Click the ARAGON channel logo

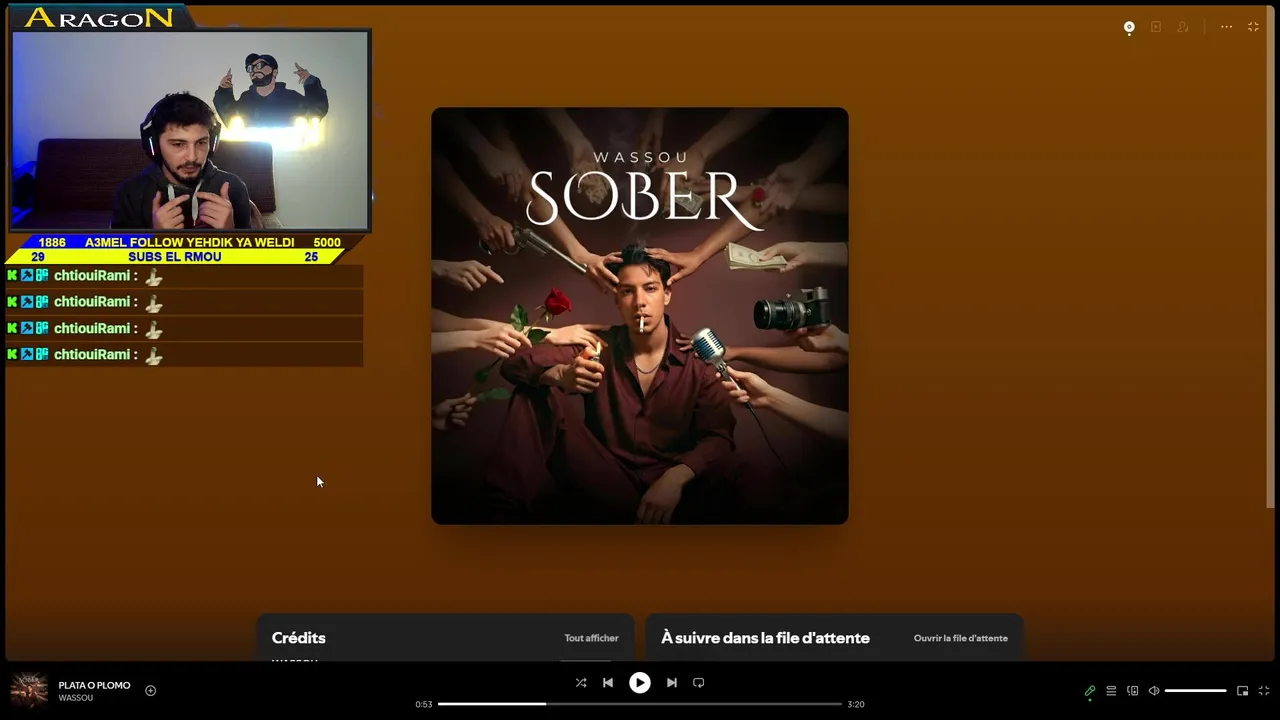point(99,18)
